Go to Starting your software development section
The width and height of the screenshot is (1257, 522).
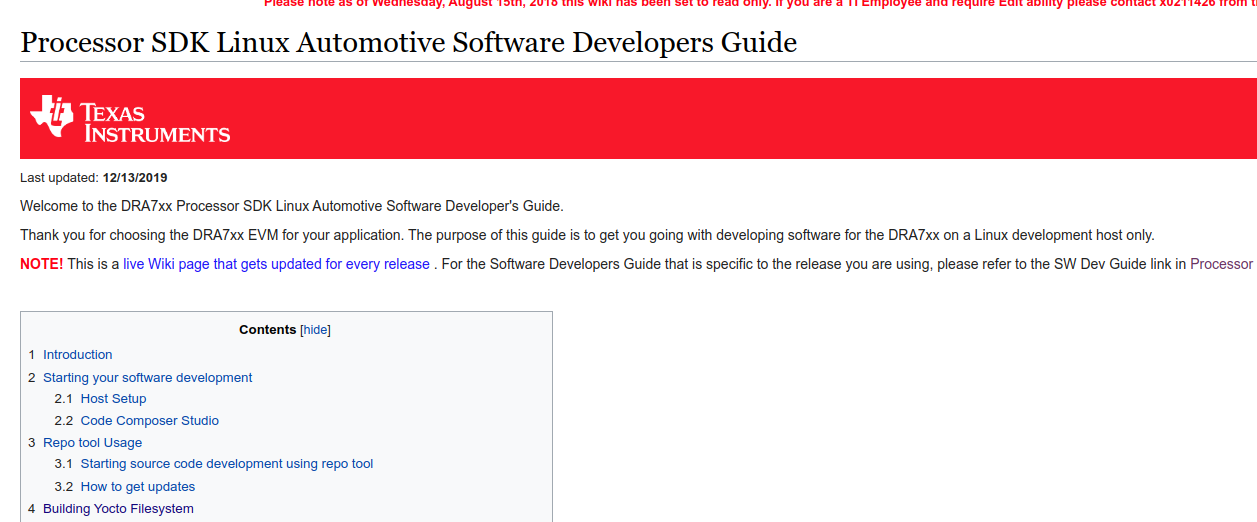click(147, 378)
